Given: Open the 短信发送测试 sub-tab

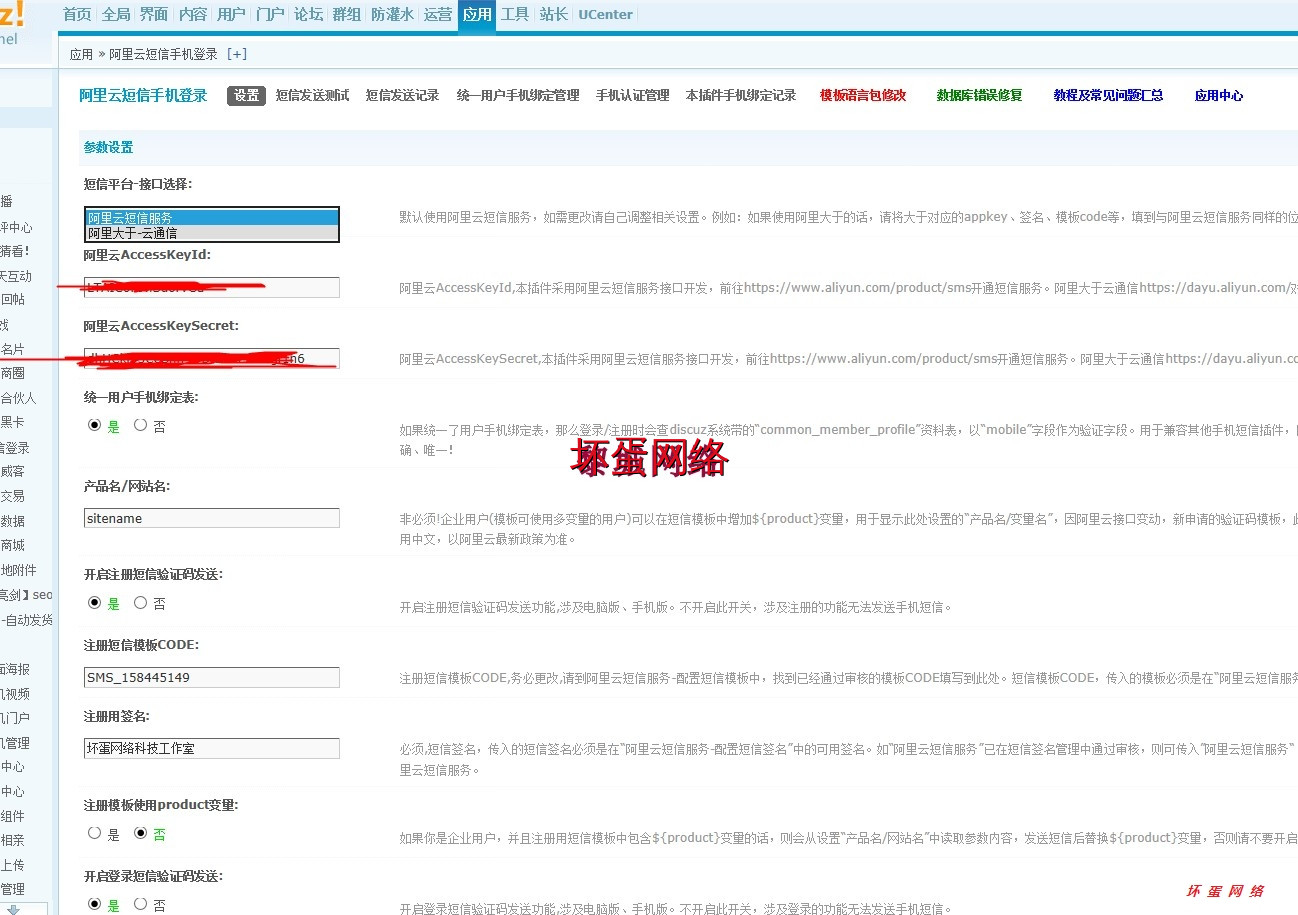Looking at the screenshot, I should point(313,96).
